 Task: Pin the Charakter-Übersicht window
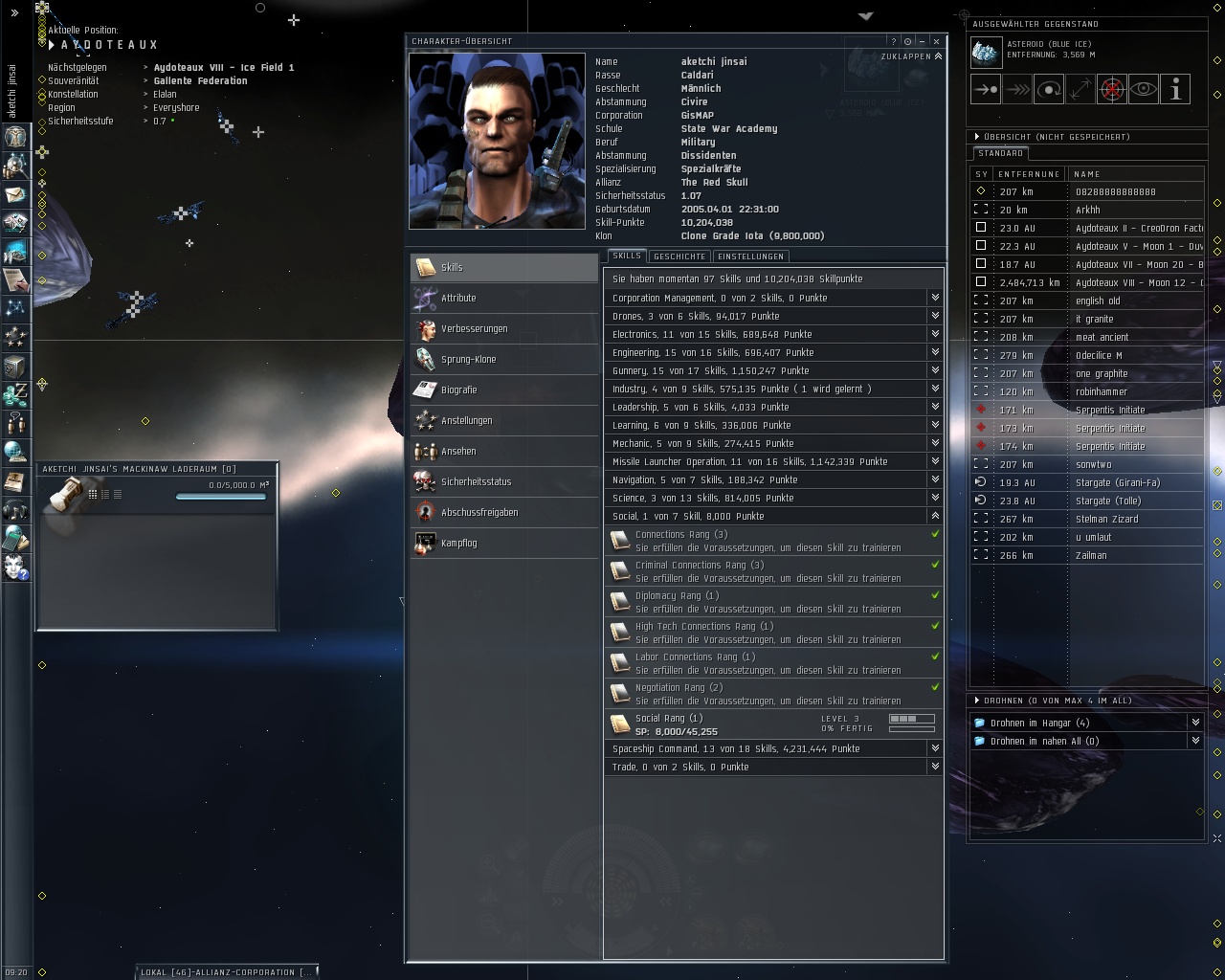click(908, 41)
